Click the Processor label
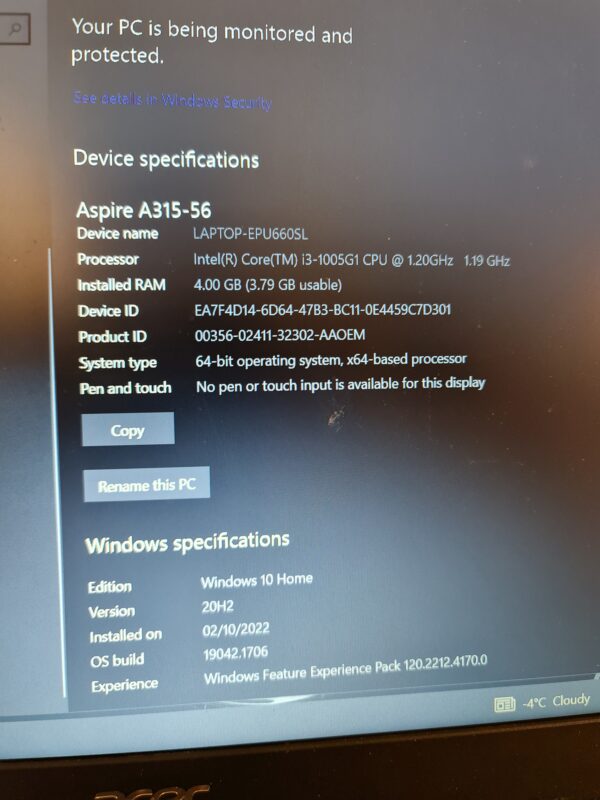Image resolution: width=600 pixels, height=800 pixels. pyautogui.click(x=108, y=259)
